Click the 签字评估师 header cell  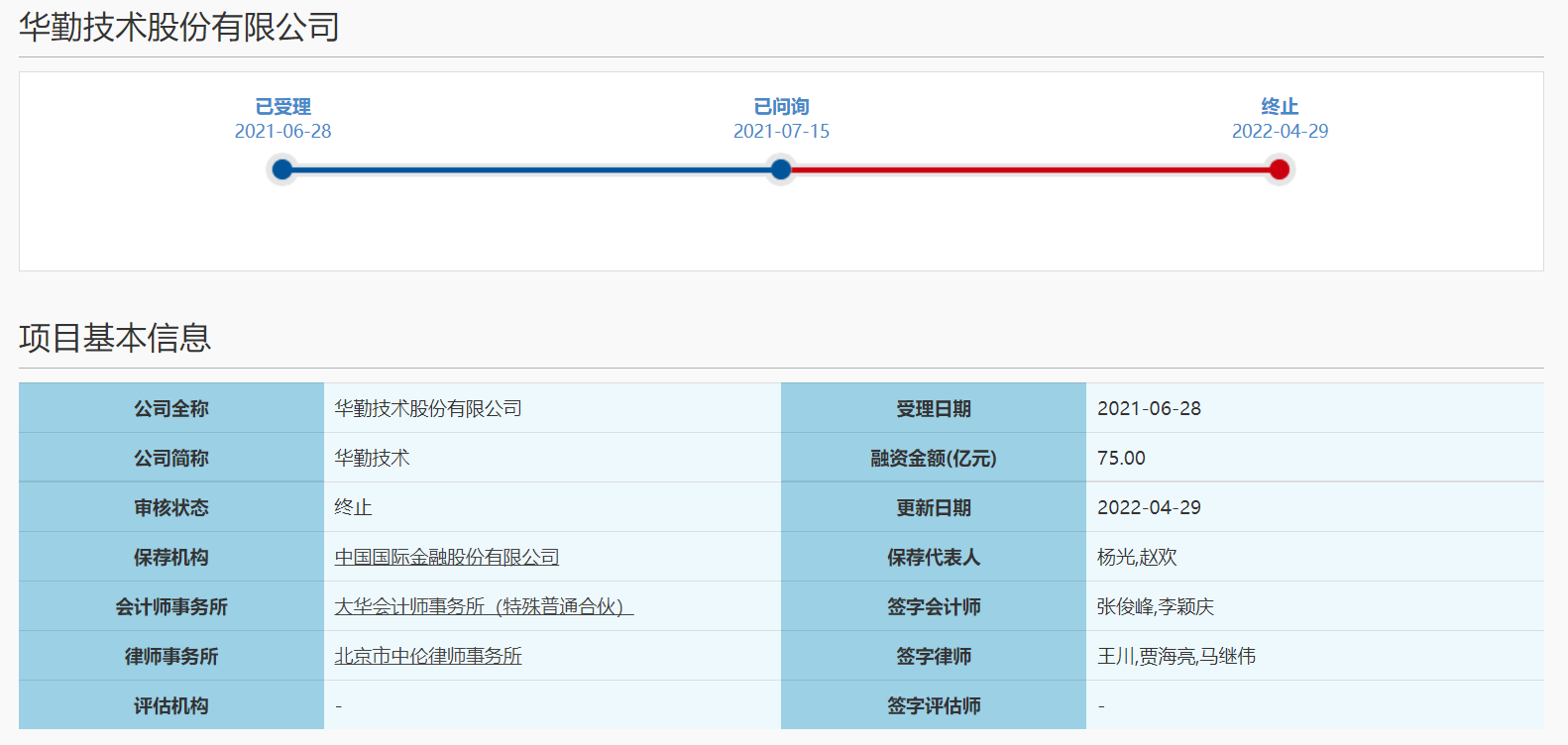click(934, 705)
